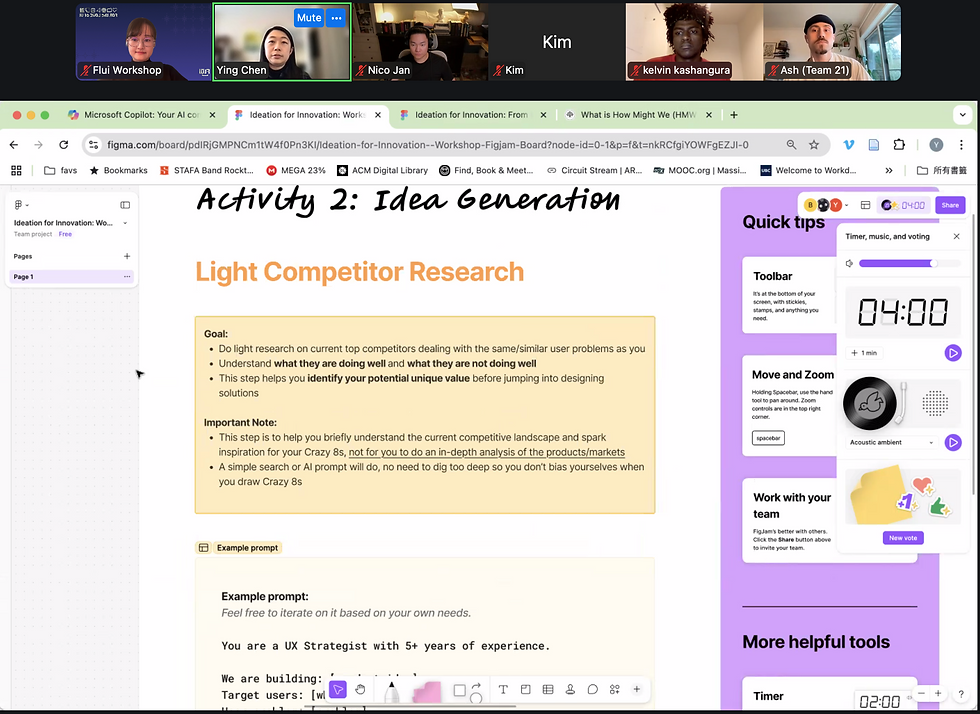The height and width of the screenshot is (714, 980).
Task: Add 1 min to the timer
Action: [864, 353]
